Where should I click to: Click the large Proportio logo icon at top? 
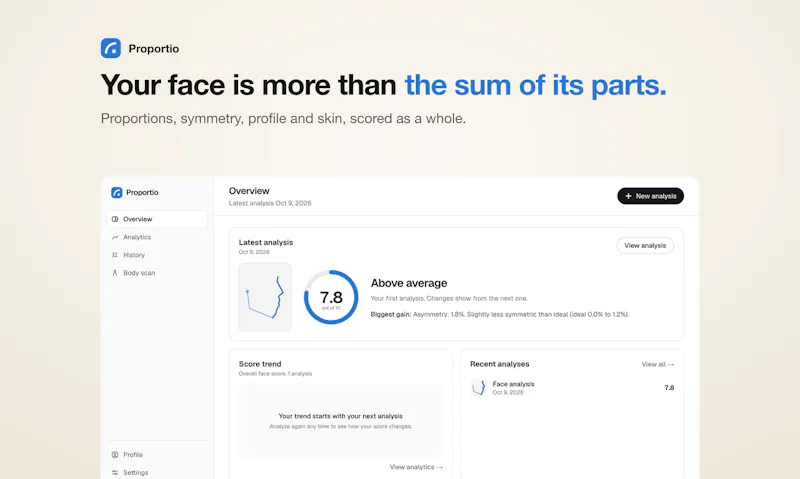tap(111, 48)
